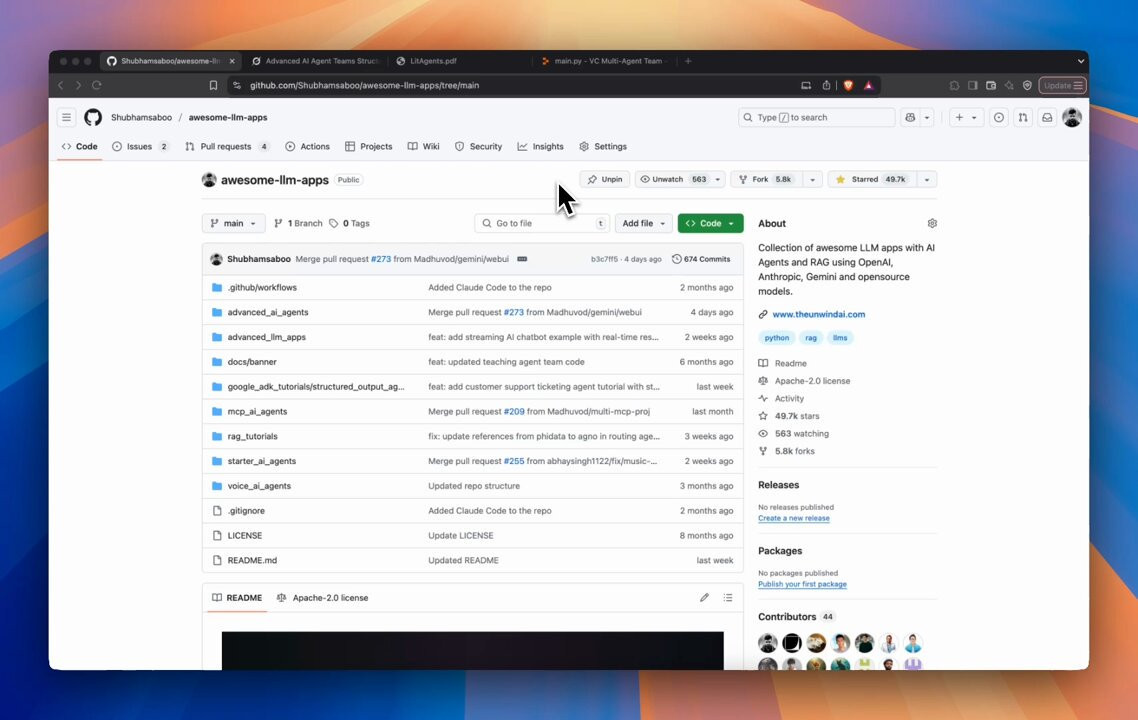Image resolution: width=1138 pixels, height=720 pixels.
Task: Open the repository Settings tab
Action: pos(603,146)
